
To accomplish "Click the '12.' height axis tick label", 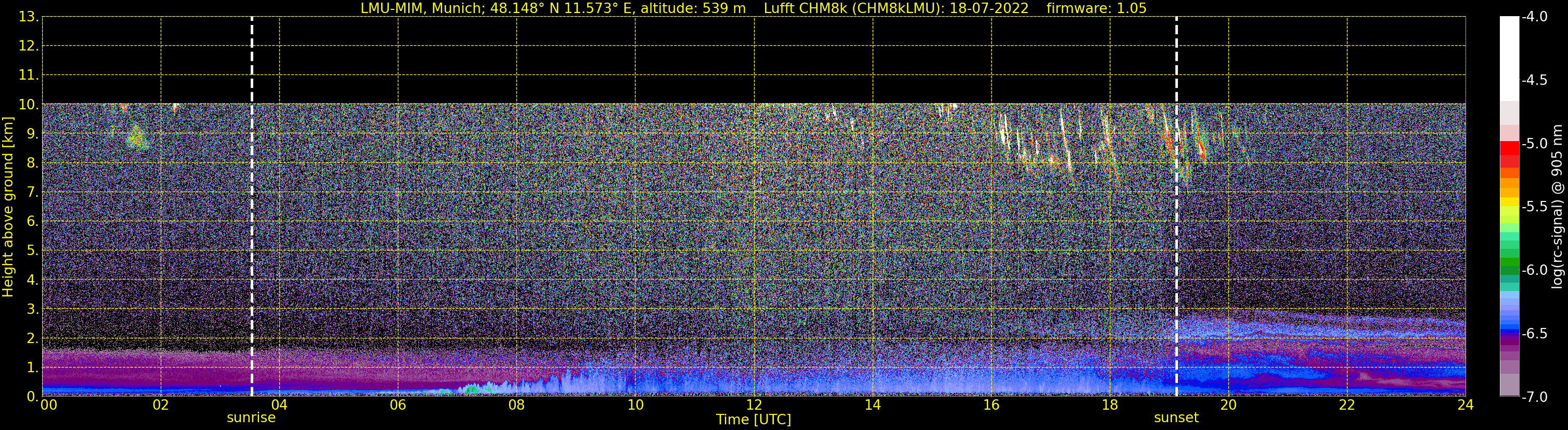I will click(x=28, y=46).
